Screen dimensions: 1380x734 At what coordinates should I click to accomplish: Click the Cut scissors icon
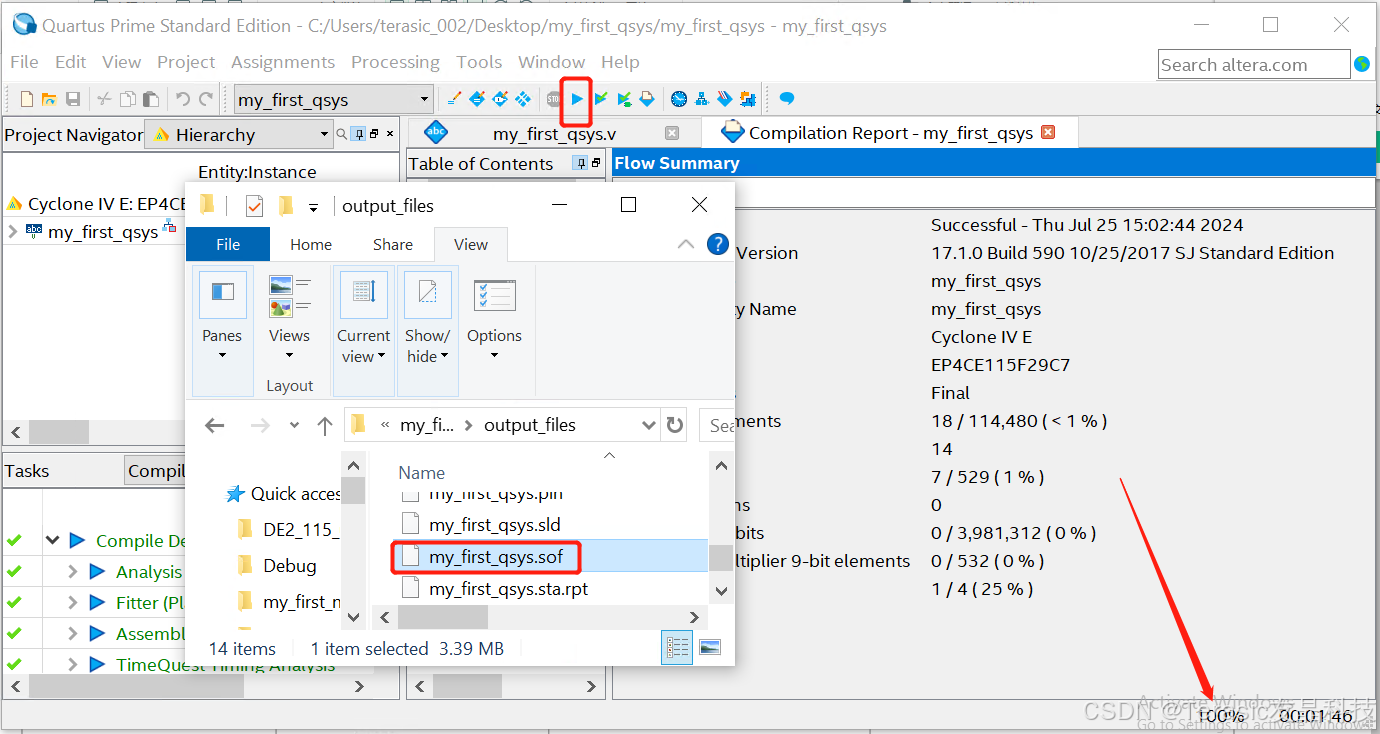[x=104, y=99]
